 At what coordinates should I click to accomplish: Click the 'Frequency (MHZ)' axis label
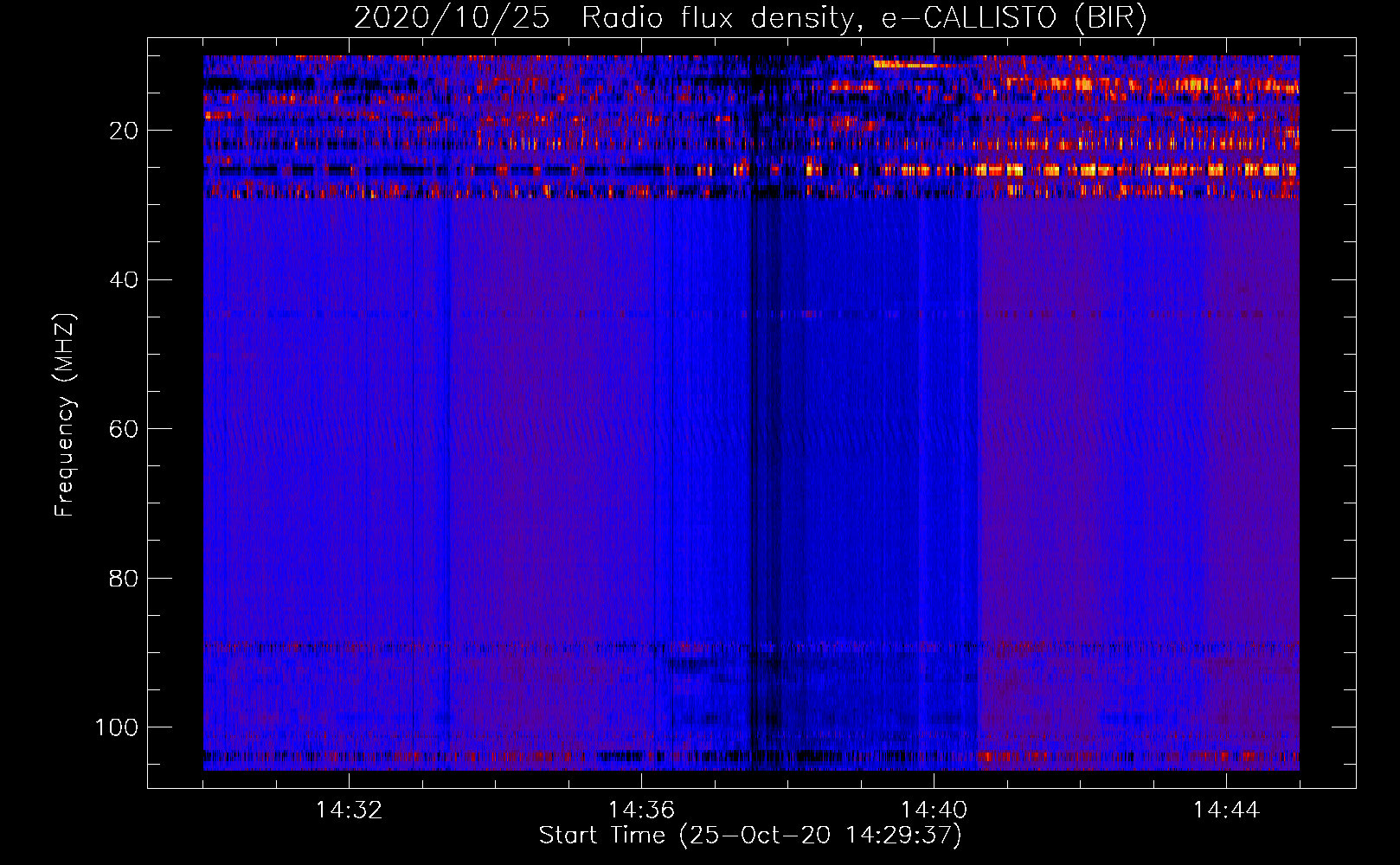[65, 414]
